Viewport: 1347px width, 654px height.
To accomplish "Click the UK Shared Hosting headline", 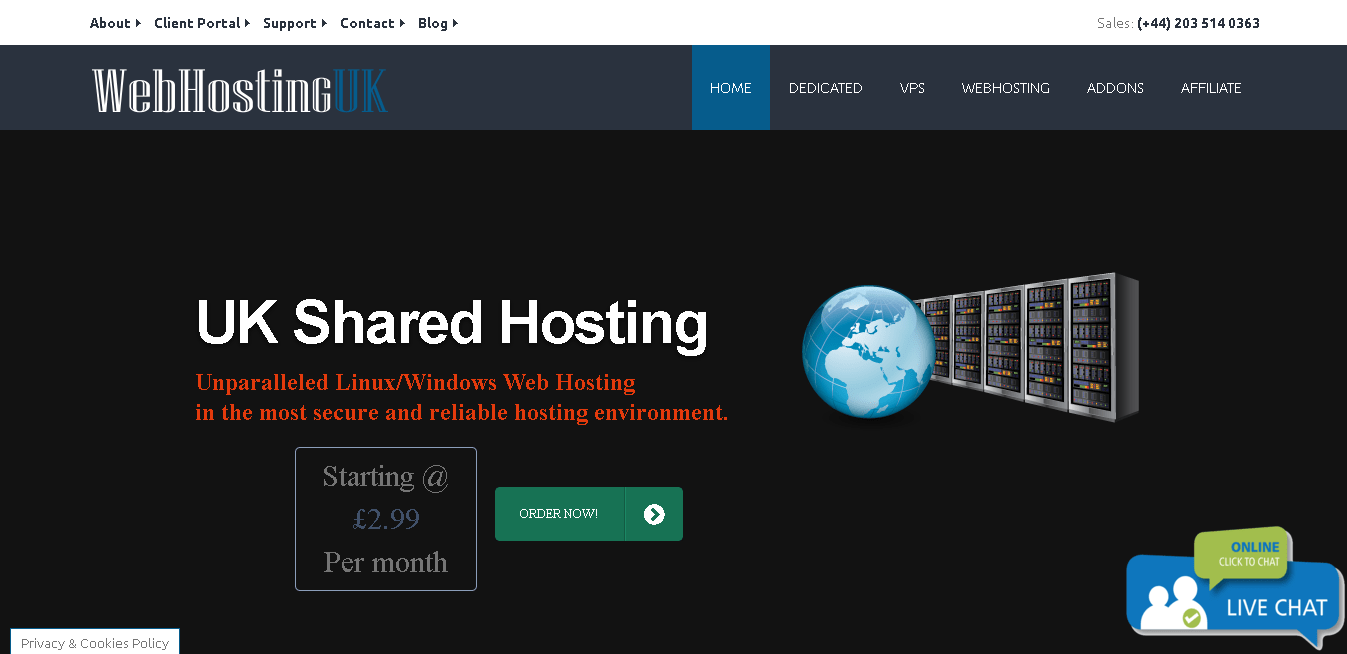I will 452,324.
